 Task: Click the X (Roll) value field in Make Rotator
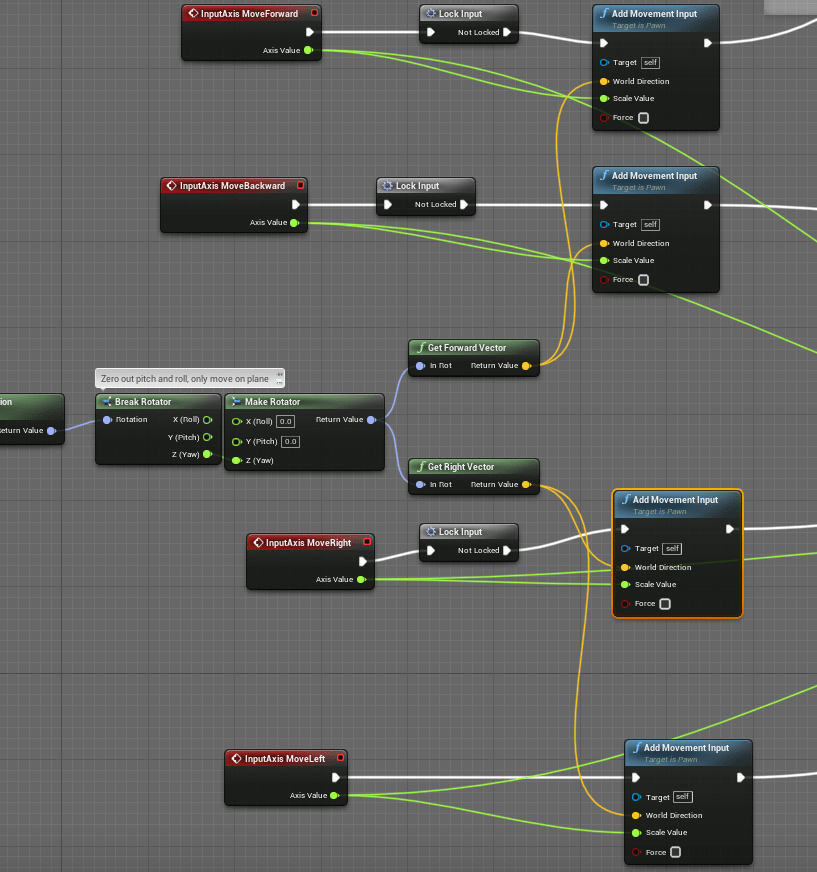click(x=285, y=422)
